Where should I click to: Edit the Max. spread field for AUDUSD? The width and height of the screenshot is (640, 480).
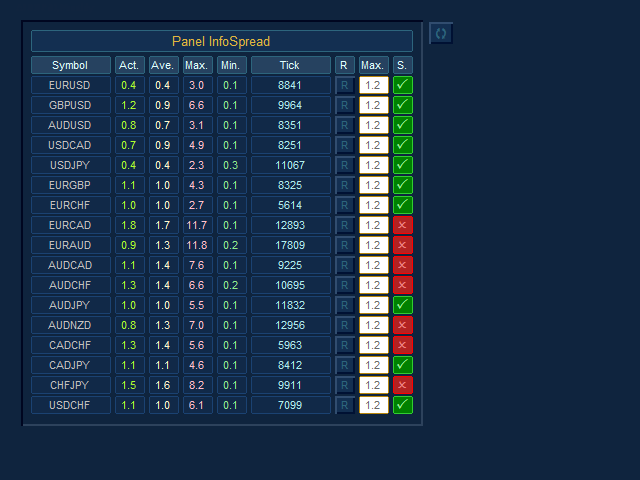(374, 125)
